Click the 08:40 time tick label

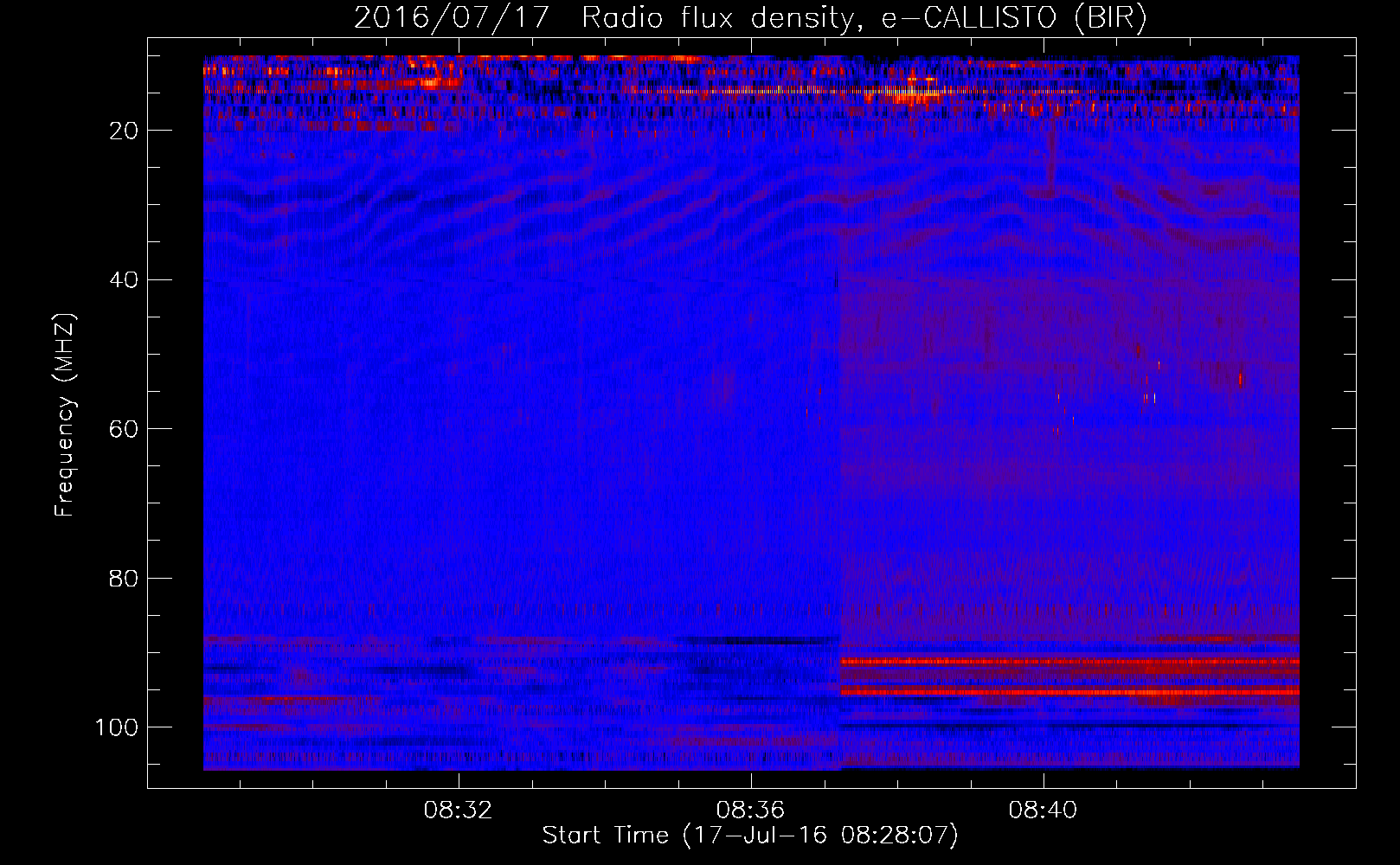(x=1043, y=810)
